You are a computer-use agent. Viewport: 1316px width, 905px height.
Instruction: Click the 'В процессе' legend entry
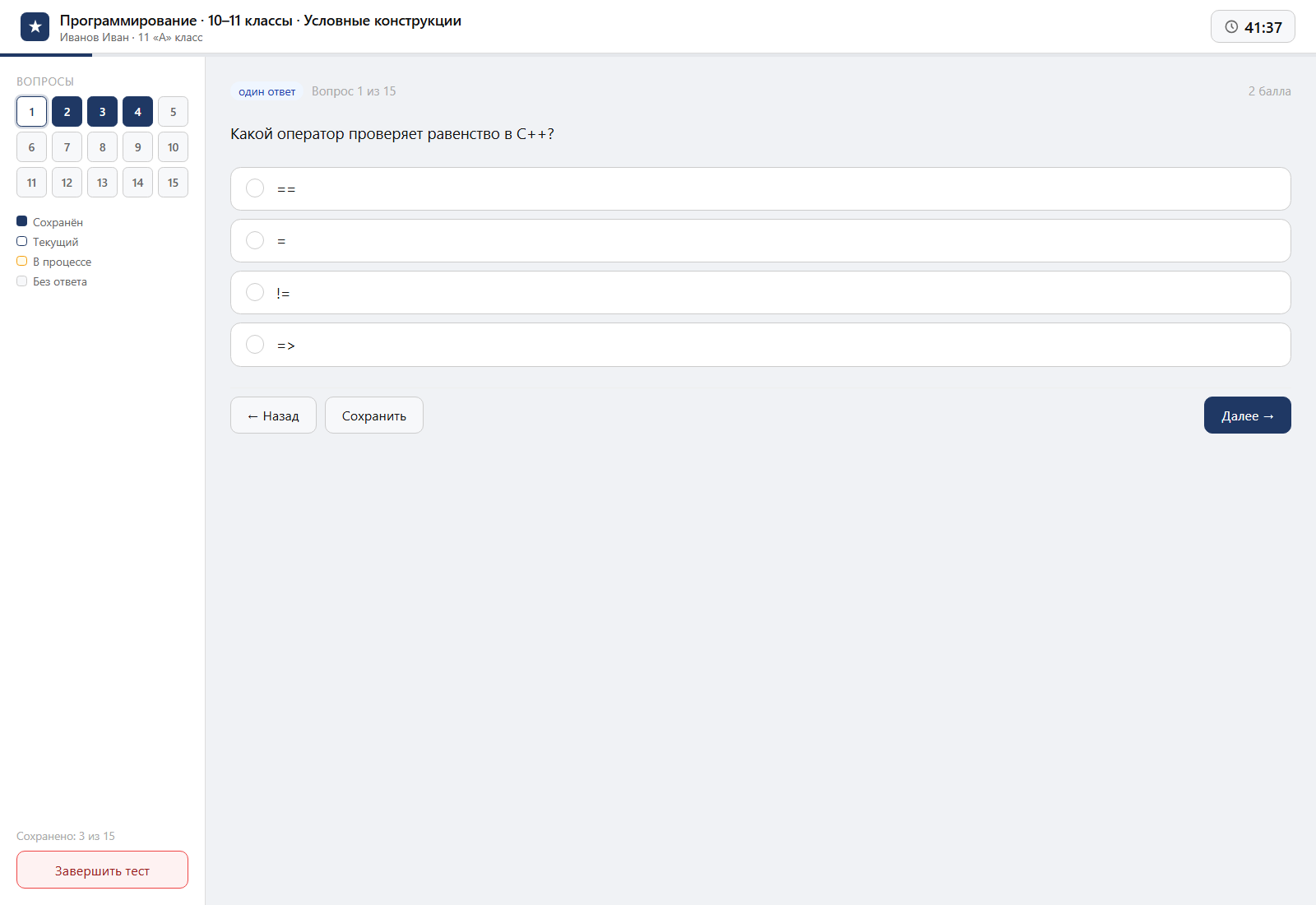(x=54, y=262)
